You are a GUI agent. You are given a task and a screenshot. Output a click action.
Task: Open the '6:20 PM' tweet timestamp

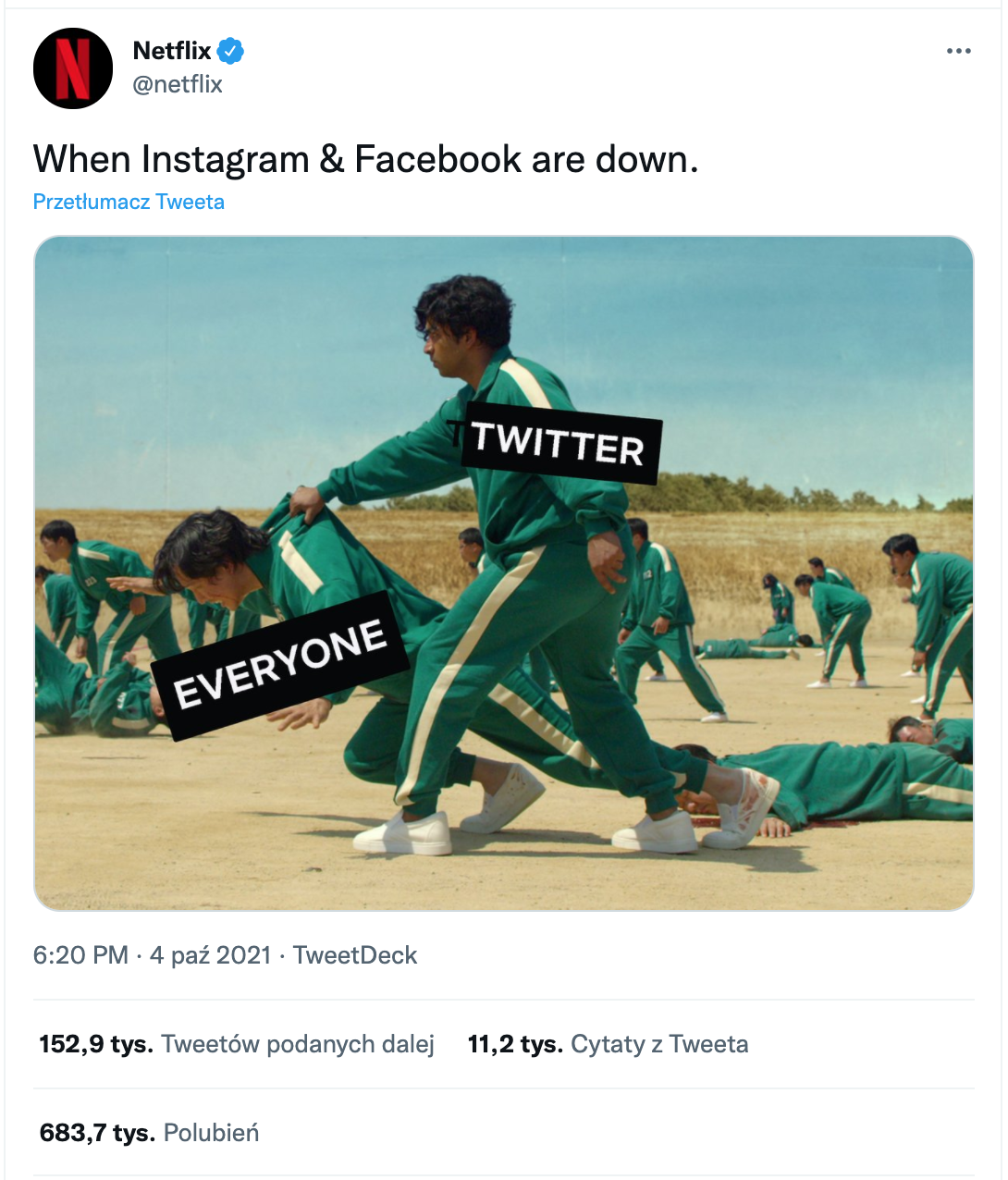pos(80,955)
